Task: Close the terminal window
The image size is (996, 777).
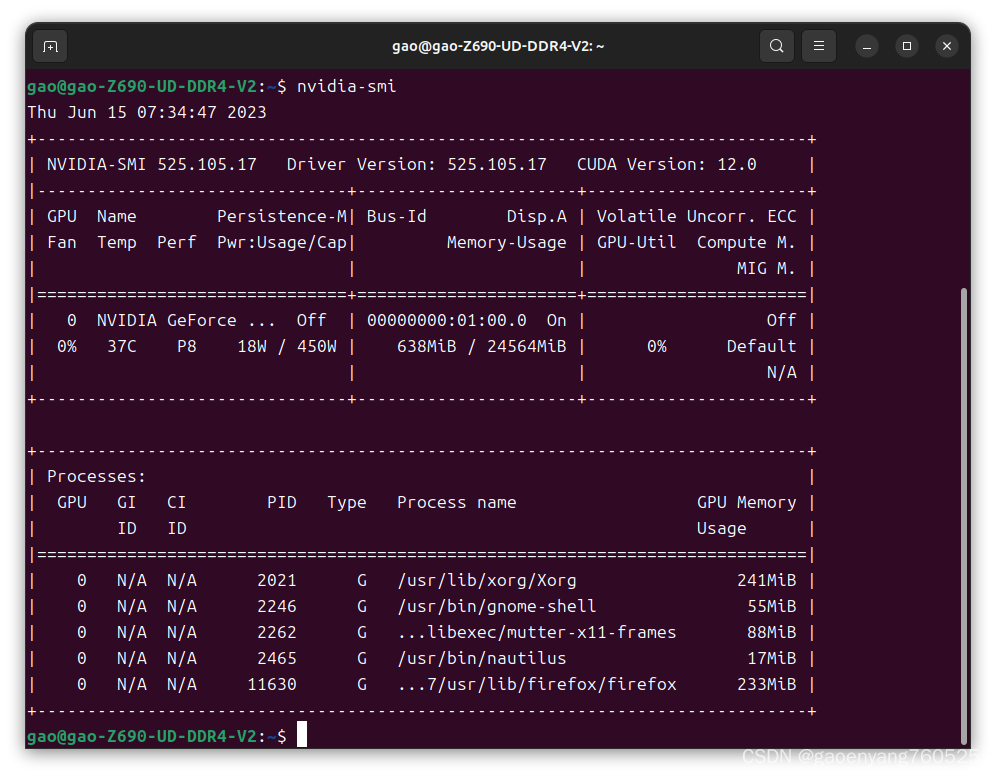Action: click(x=946, y=46)
